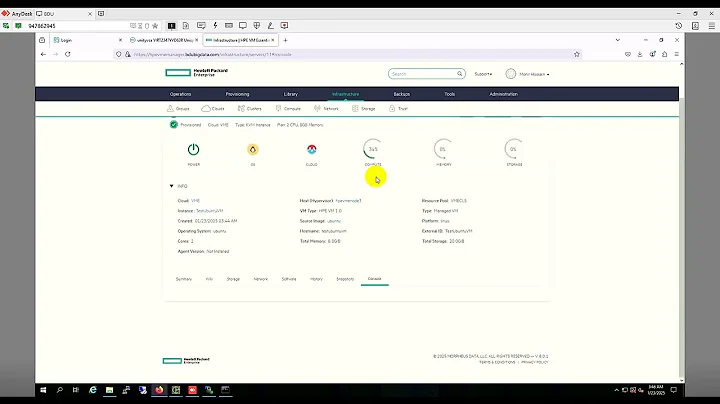The height and width of the screenshot is (404, 720).
Task: Open the Provisioning menu
Action: pyautogui.click(x=237, y=94)
